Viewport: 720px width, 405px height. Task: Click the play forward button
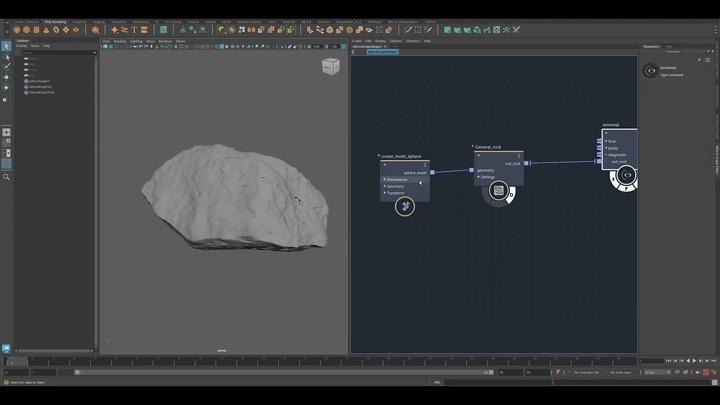tap(694, 361)
